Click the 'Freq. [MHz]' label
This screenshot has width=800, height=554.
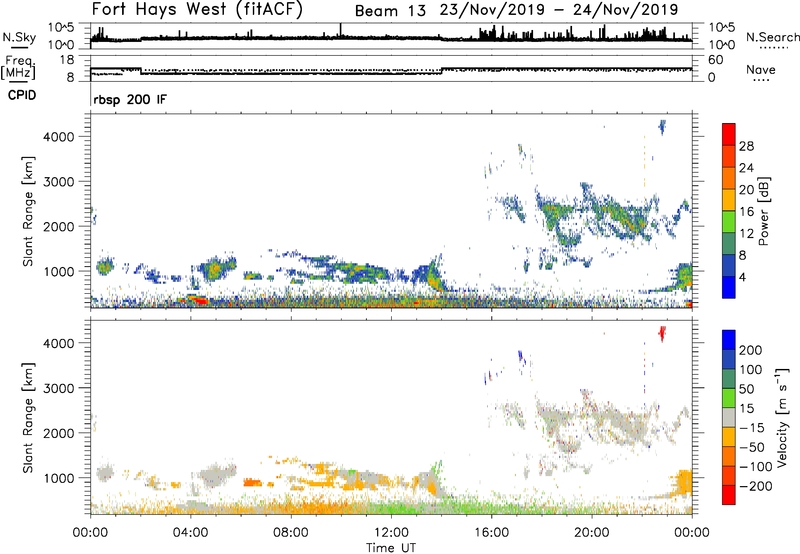pos(19,67)
